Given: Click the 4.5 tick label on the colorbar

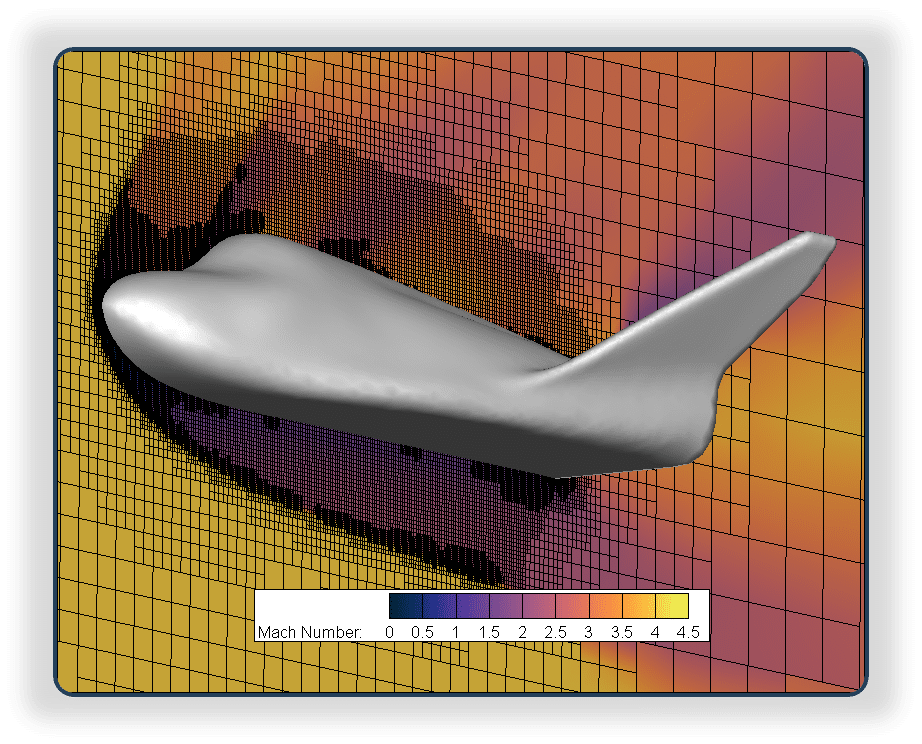Looking at the screenshot, I should 684,632.
